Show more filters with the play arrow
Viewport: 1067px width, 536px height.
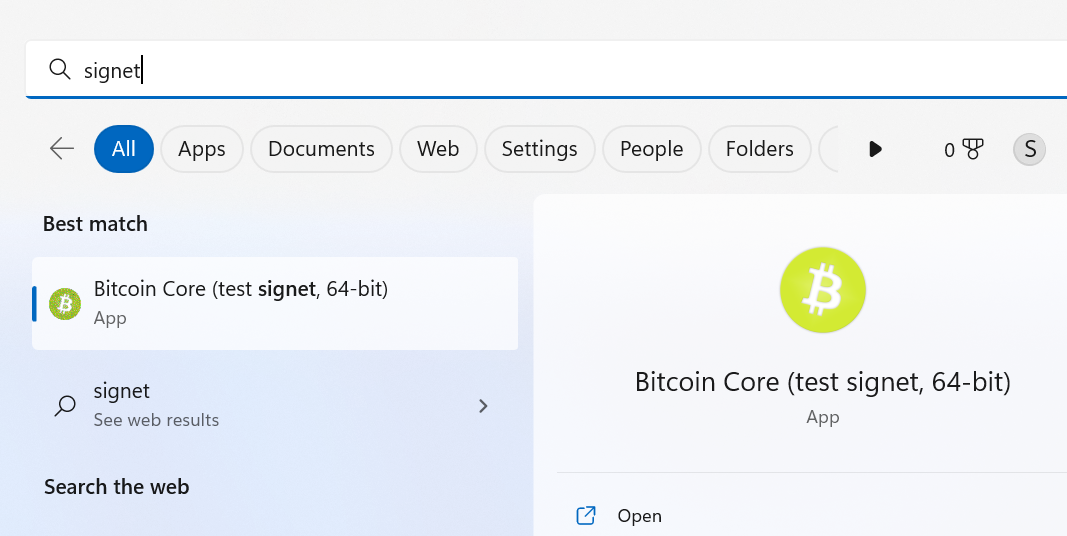876,149
